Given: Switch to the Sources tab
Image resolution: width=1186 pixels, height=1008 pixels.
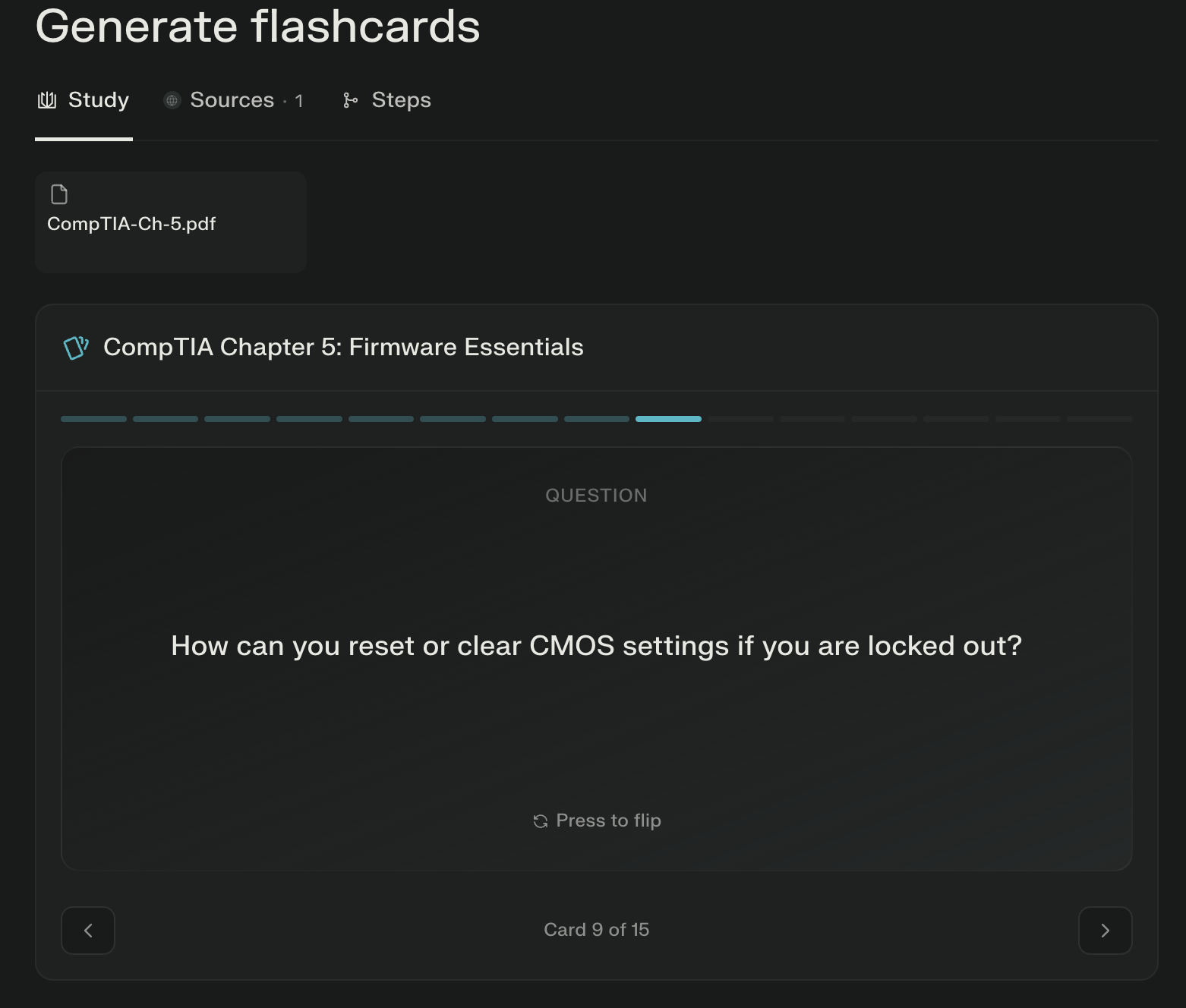Looking at the screenshot, I should pyautogui.click(x=233, y=100).
